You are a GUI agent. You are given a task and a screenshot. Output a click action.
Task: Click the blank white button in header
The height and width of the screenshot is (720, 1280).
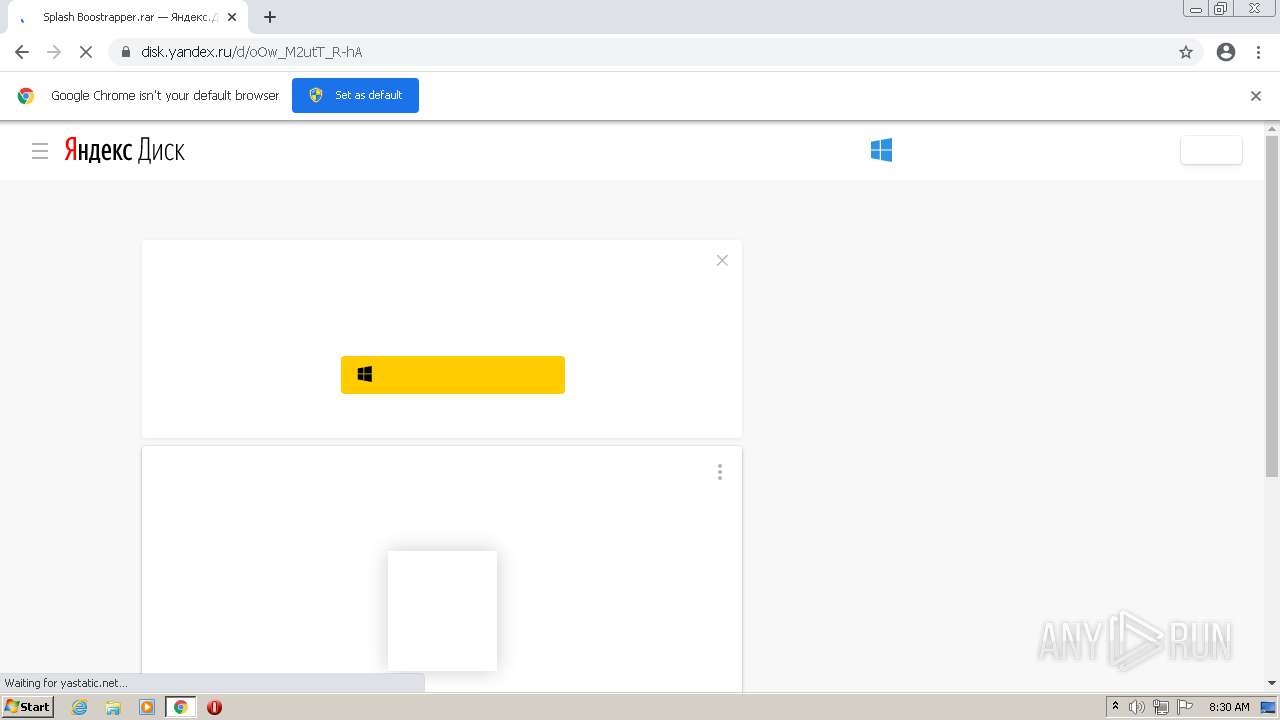pyautogui.click(x=1211, y=150)
